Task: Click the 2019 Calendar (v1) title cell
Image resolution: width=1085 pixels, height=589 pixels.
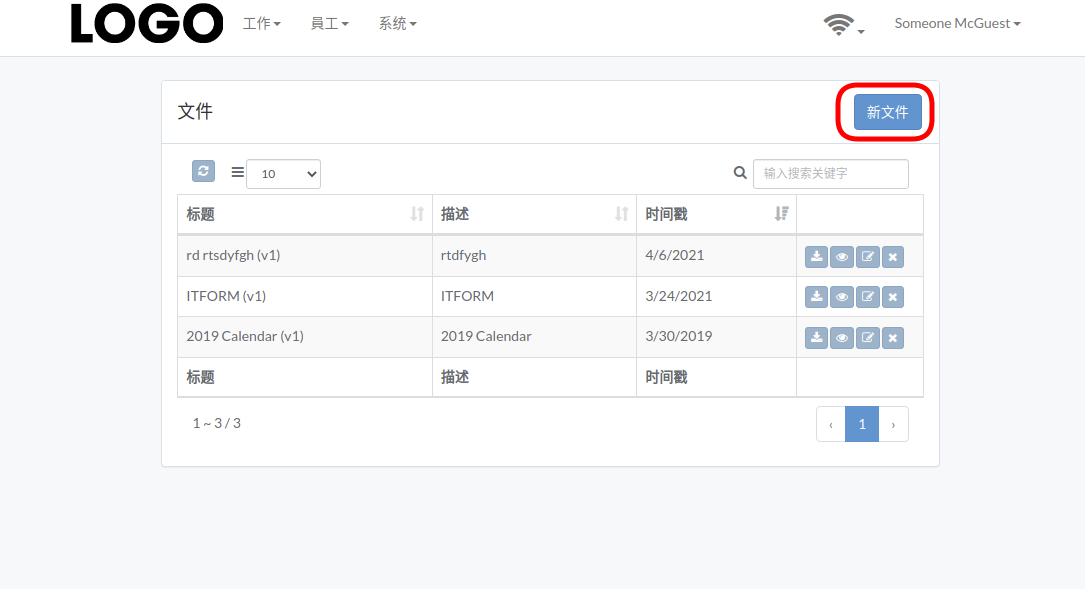Action: (304, 336)
